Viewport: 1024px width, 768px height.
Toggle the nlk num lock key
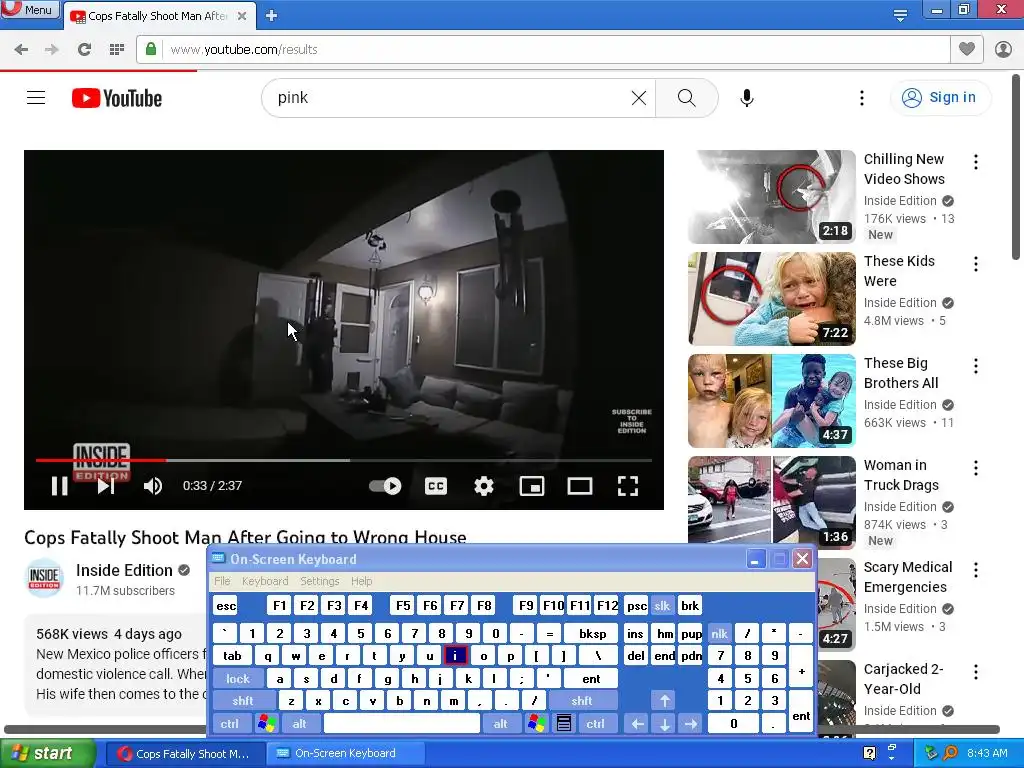pyautogui.click(x=719, y=633)
